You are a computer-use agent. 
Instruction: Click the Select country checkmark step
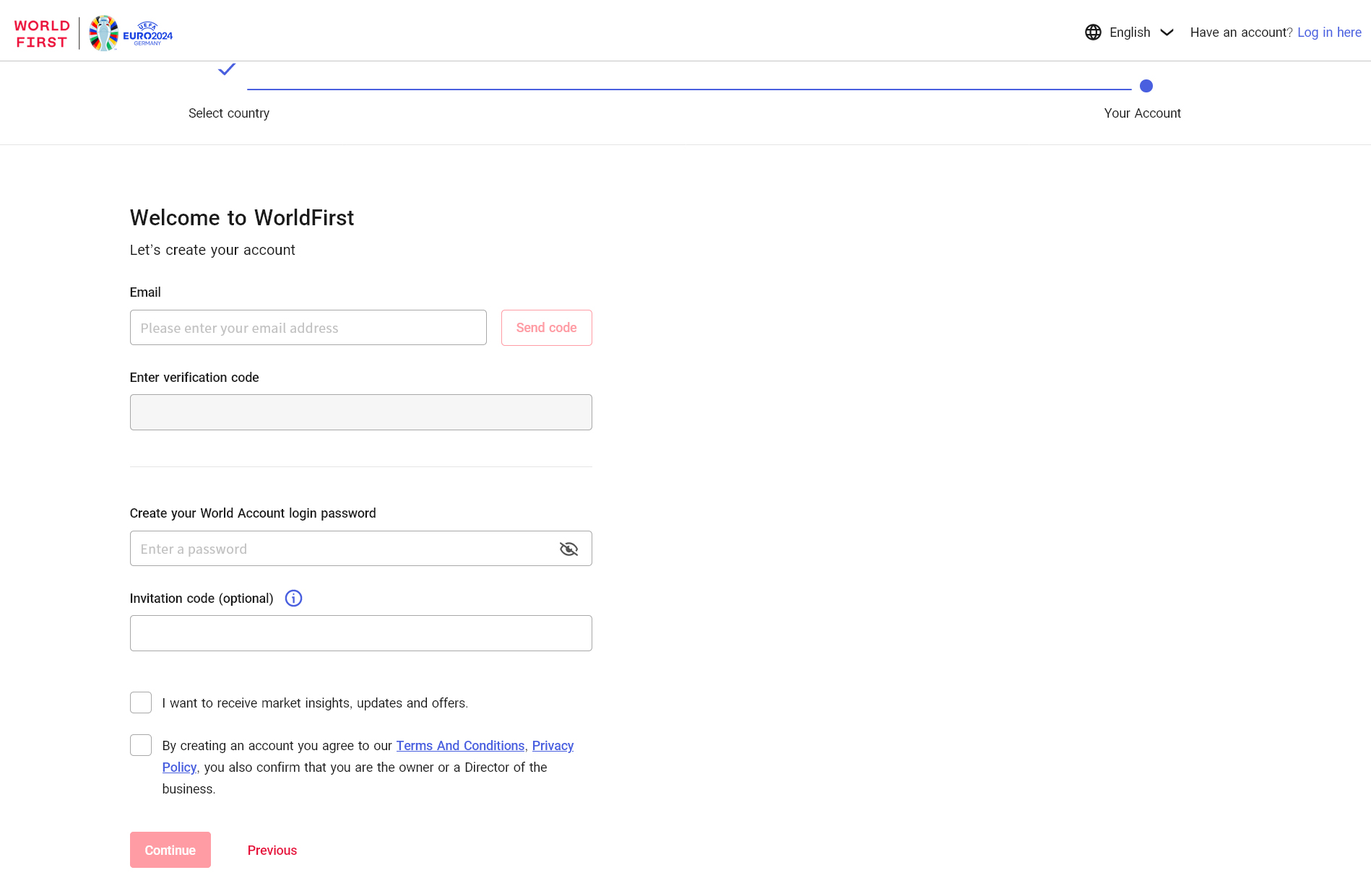click(227, 70)
